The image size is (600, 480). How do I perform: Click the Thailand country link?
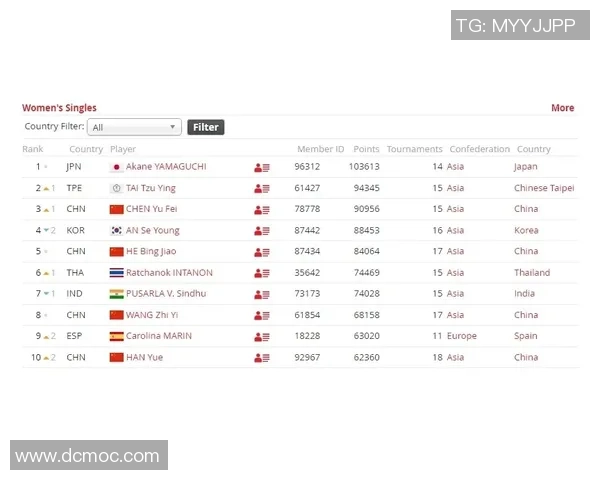coord(532,273)
